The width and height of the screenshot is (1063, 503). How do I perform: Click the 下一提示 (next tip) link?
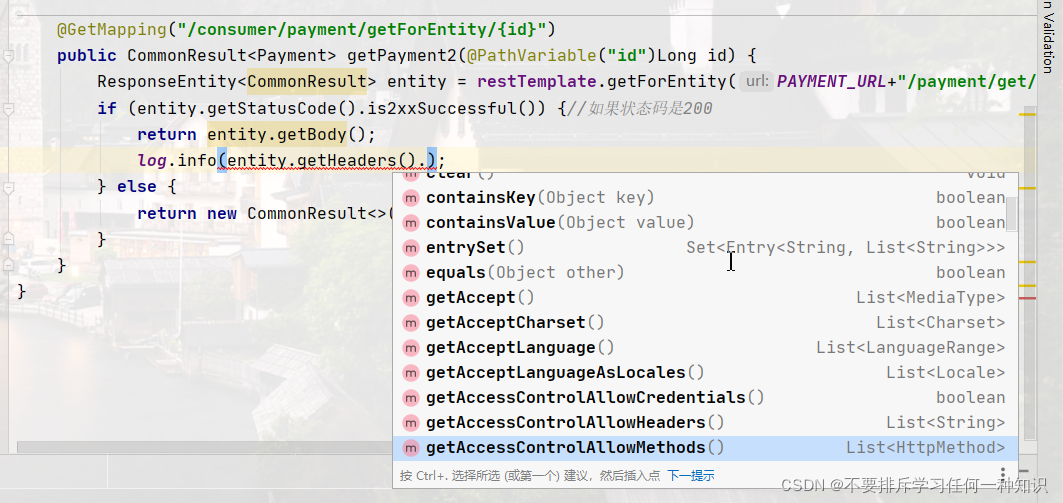click(691, 476)
